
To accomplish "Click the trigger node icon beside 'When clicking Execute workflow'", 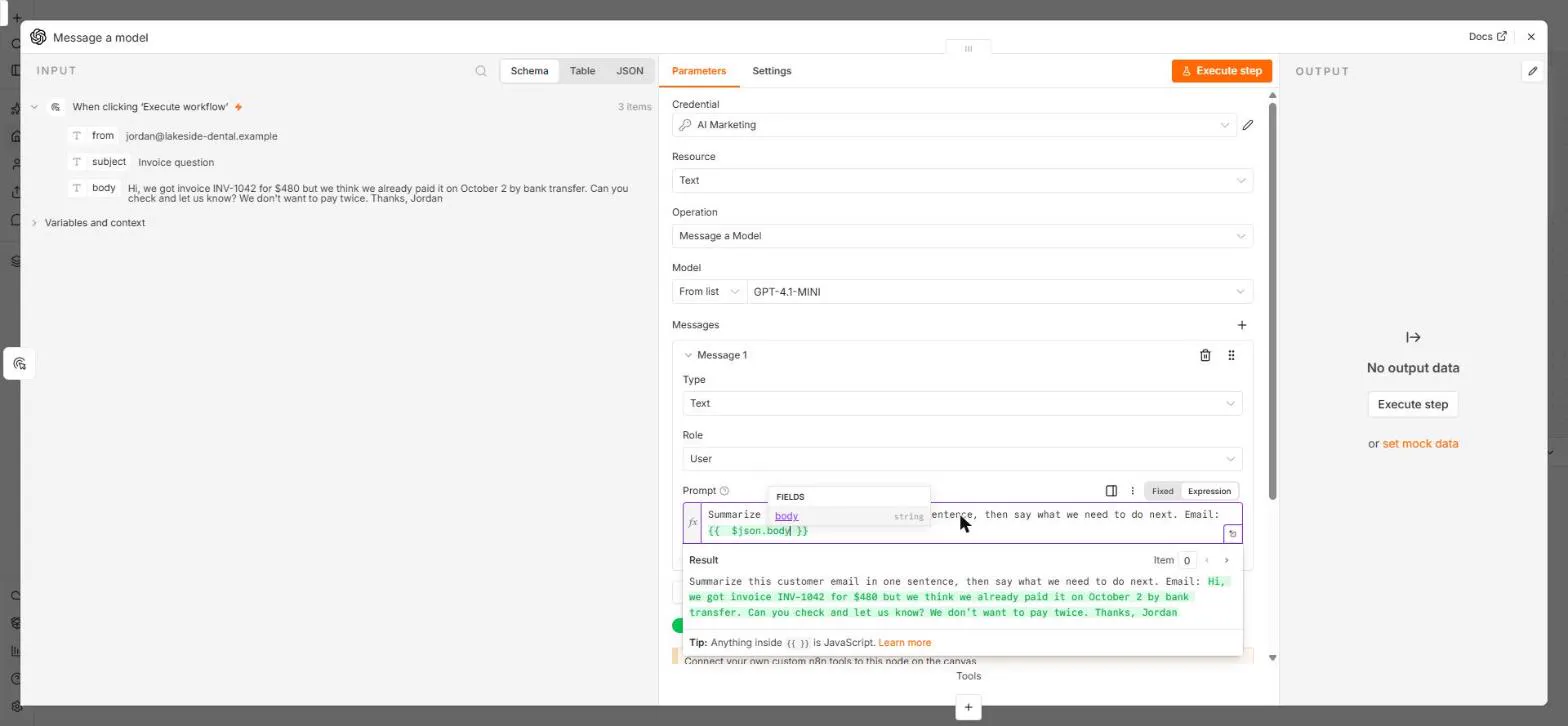I will pos(56,107).
